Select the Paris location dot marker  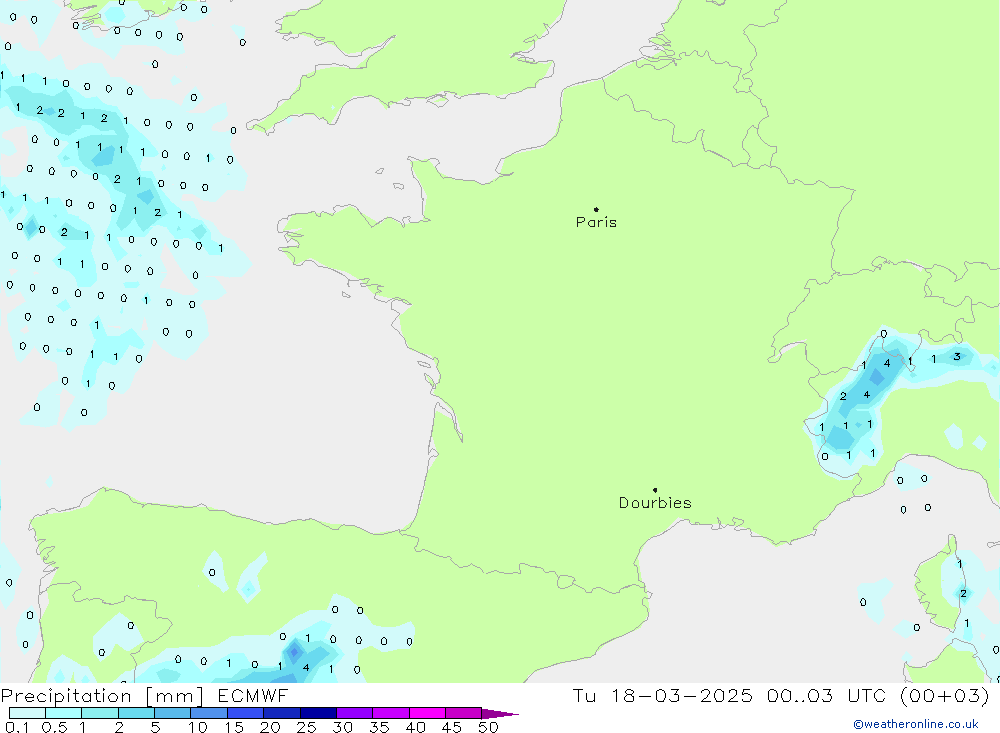point(596,209)
